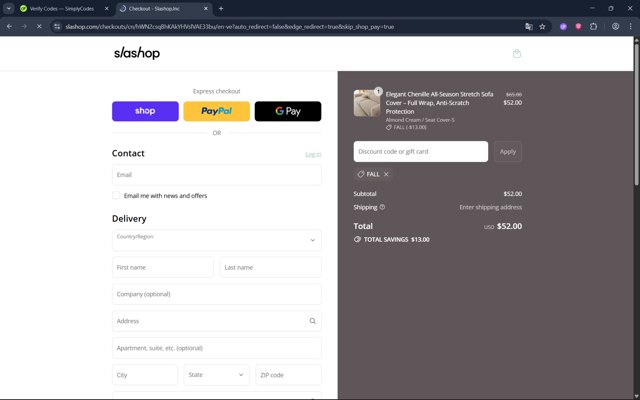The height and width of the screenshot is (400, 640).
Task: Click the Discount code or gift card field
Action: click(x=421, y=151)
